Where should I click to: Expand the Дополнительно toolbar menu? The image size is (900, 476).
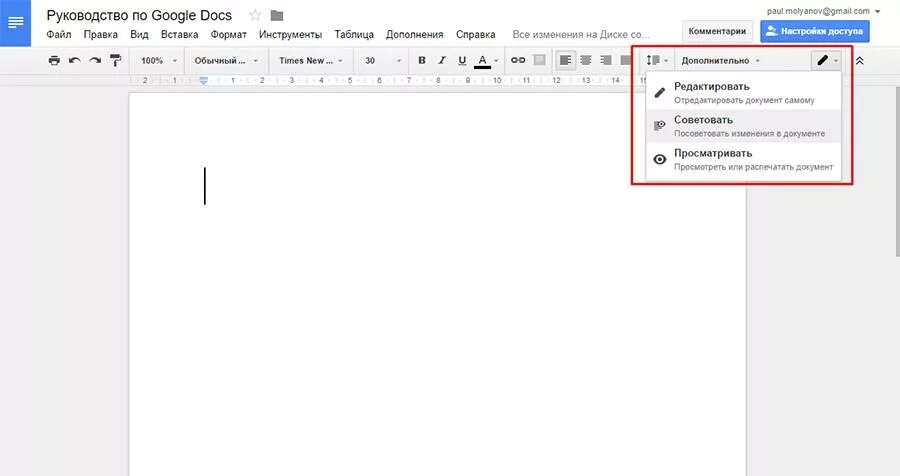720,60
